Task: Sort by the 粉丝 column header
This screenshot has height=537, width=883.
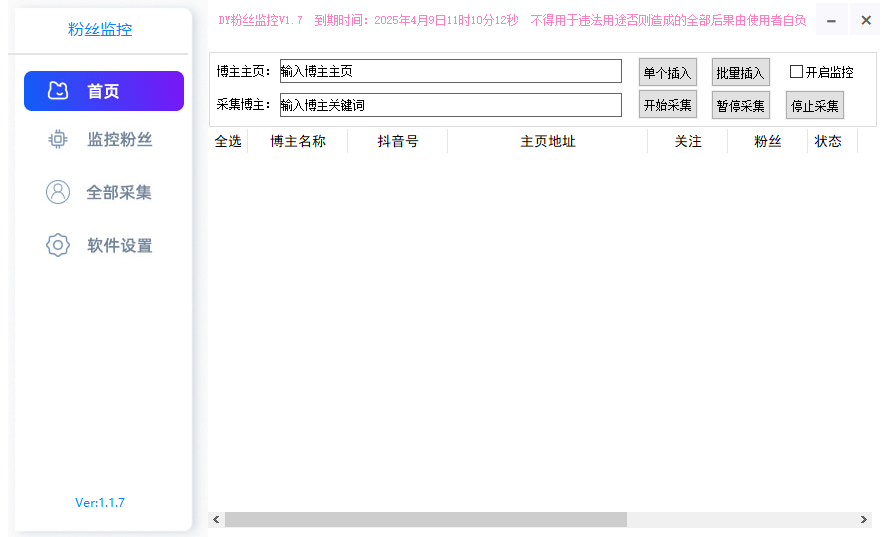Action: [x=767, y=141]
